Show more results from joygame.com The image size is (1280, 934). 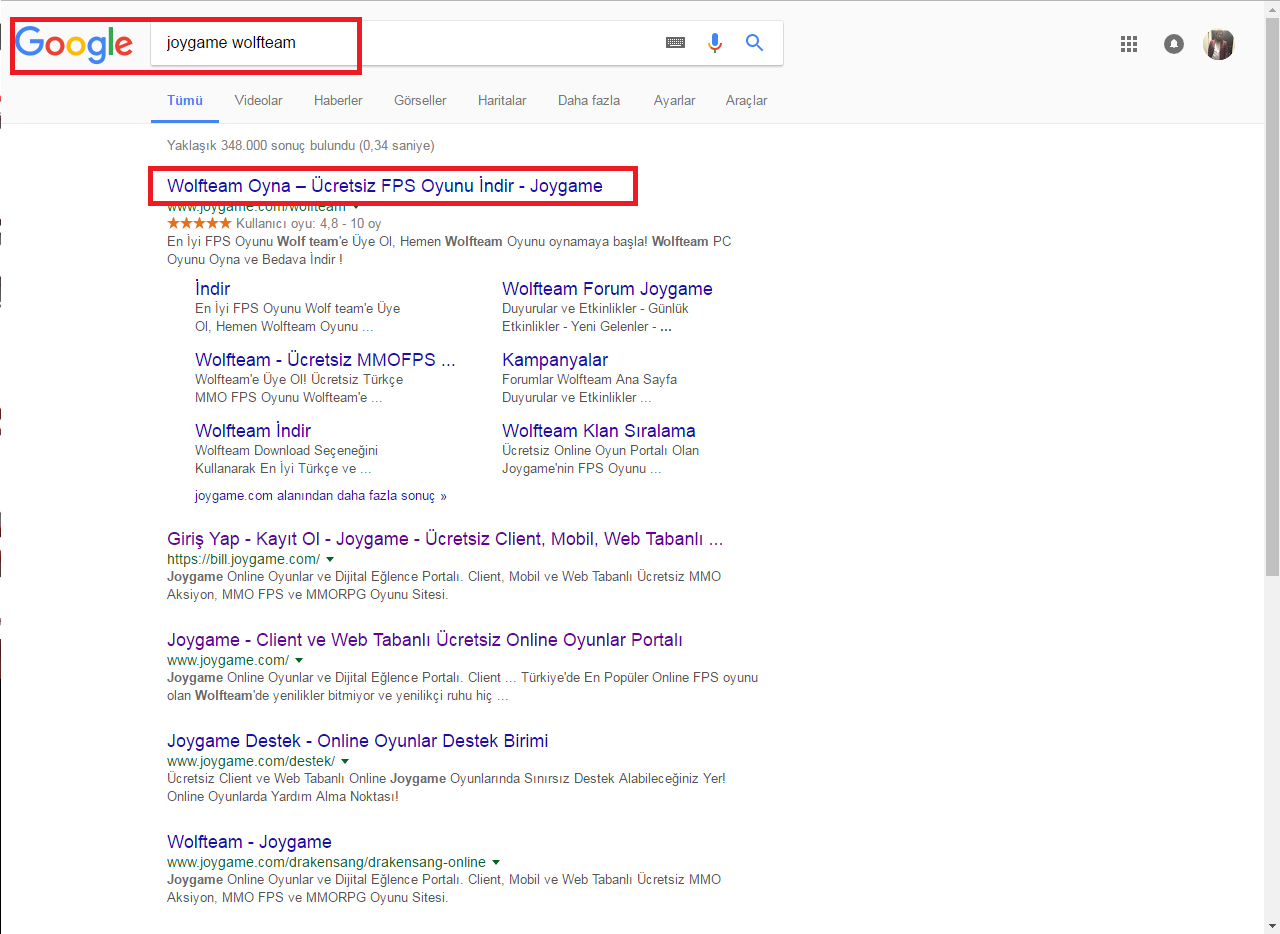point(321,495)
